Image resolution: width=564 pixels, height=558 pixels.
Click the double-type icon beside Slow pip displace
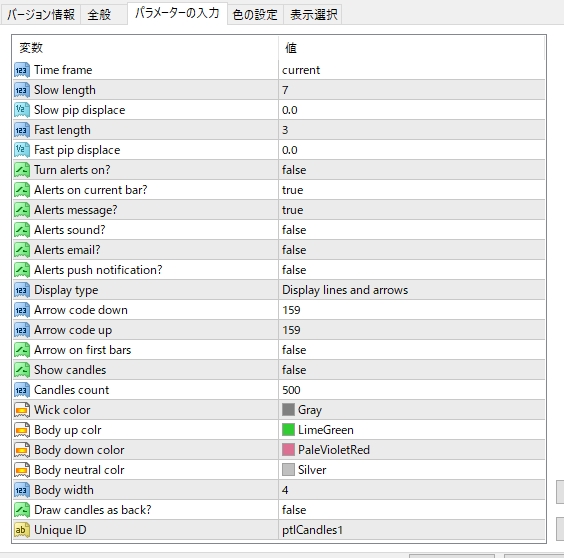22,110
